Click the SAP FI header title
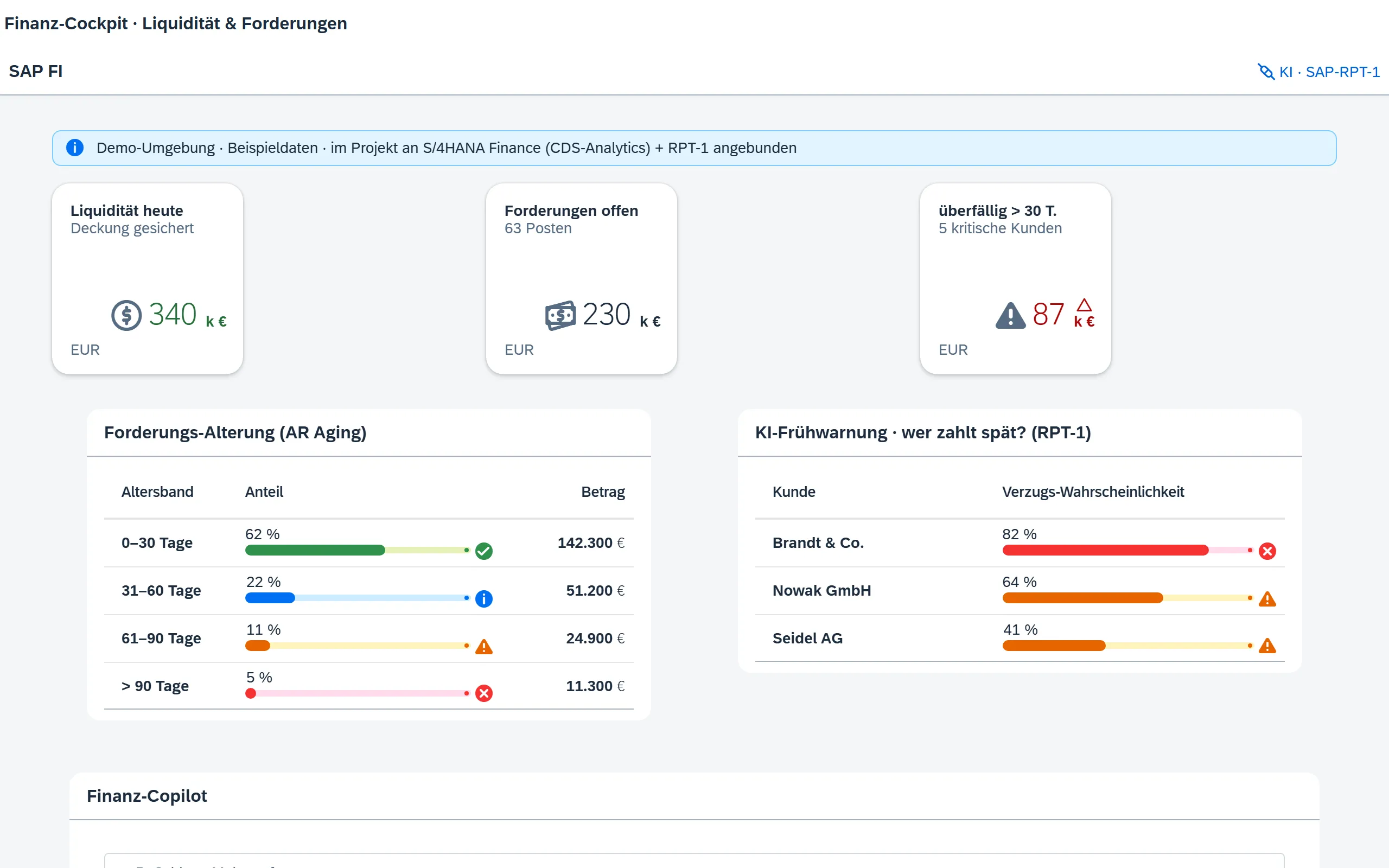This screenshot has width=1389, height=868. click(x=36, y=71)
